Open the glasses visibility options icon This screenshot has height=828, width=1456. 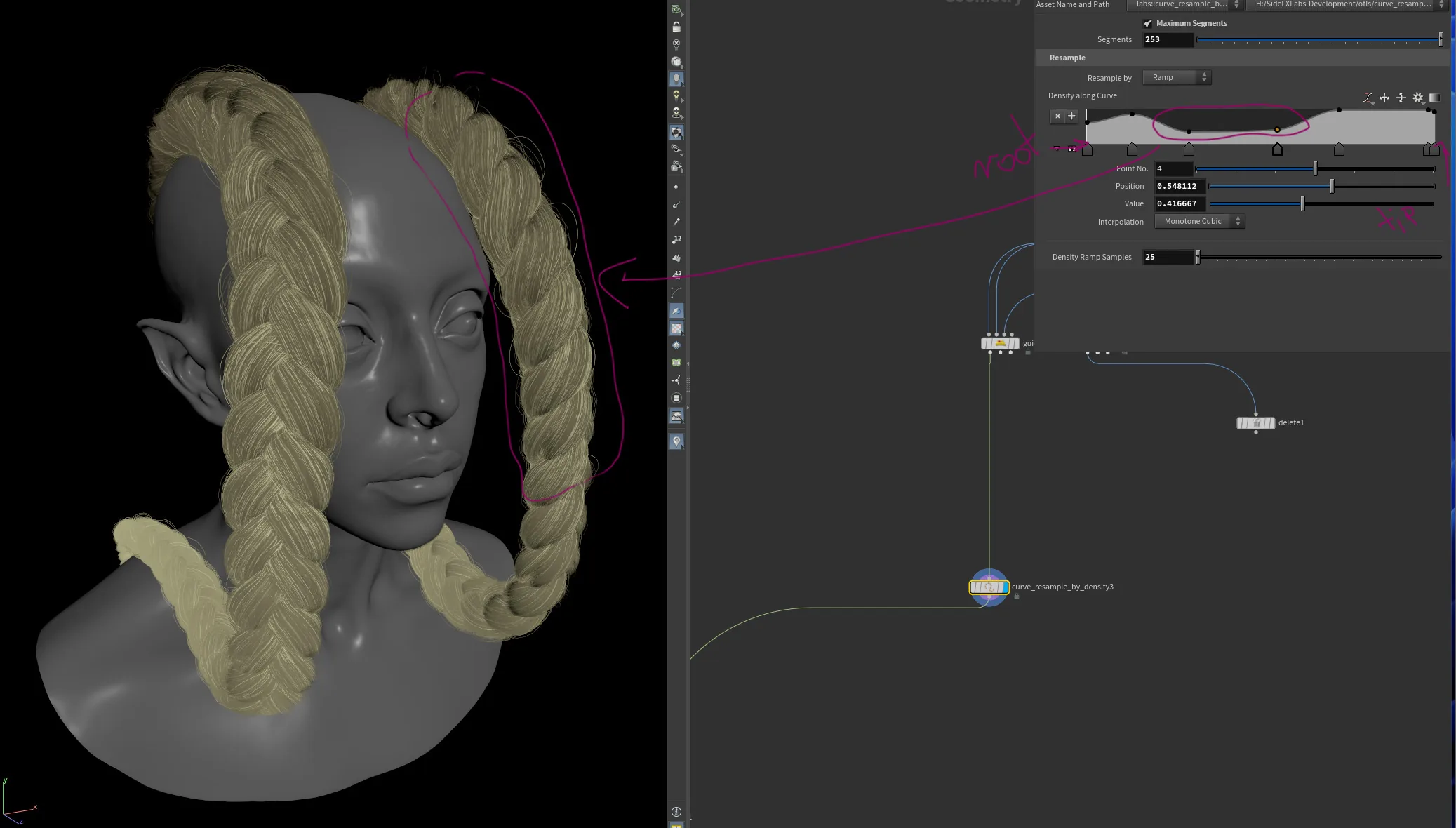coord(676,149)
